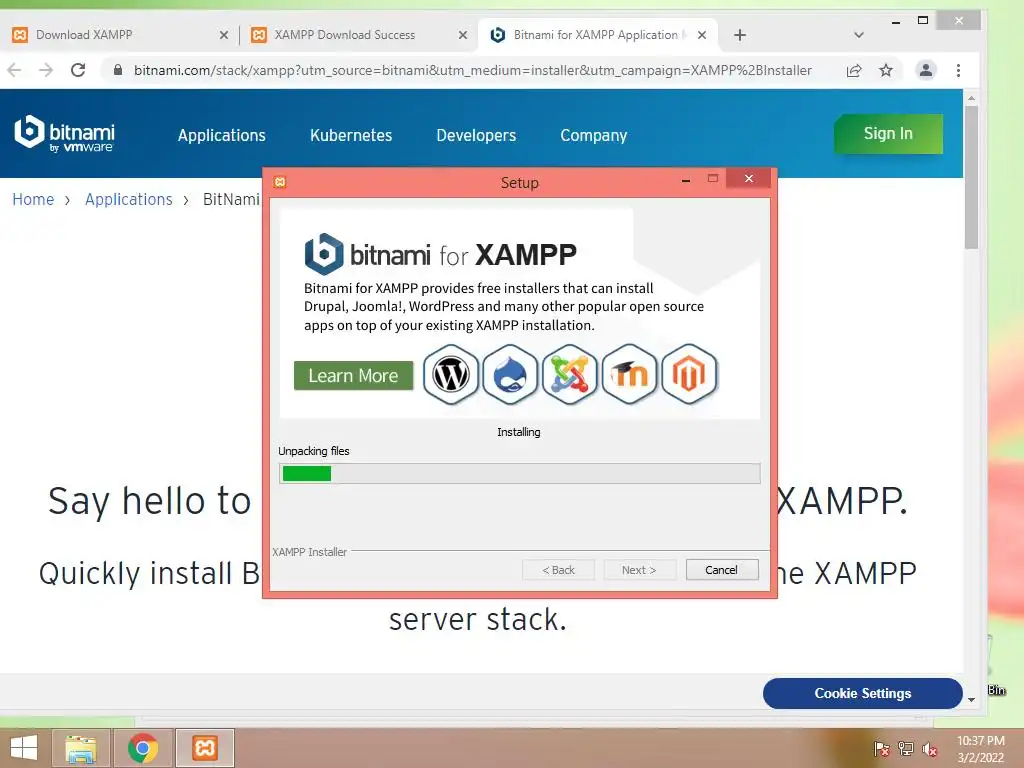
Task: Select XAMPP installer in taskbar
Action: click(204, 748)
